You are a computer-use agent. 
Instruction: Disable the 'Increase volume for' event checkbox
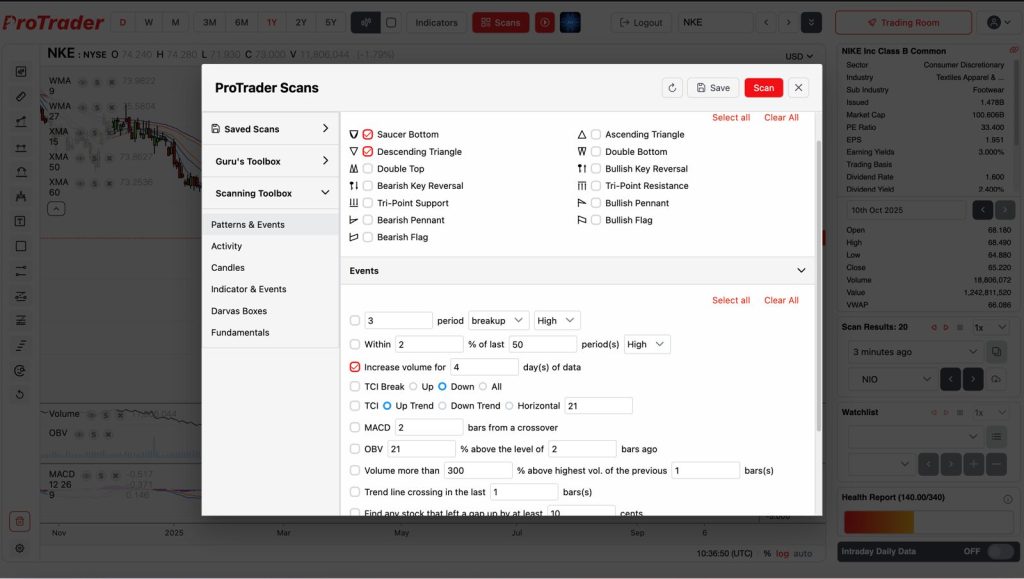click(355, 367)
